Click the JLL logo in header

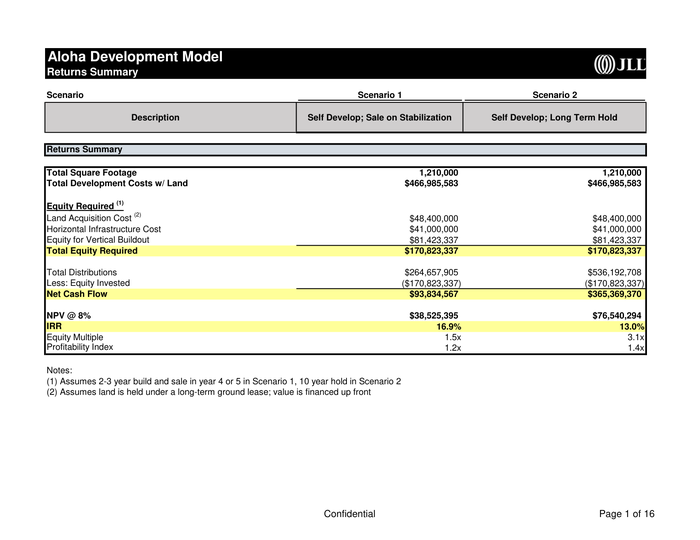620,65
